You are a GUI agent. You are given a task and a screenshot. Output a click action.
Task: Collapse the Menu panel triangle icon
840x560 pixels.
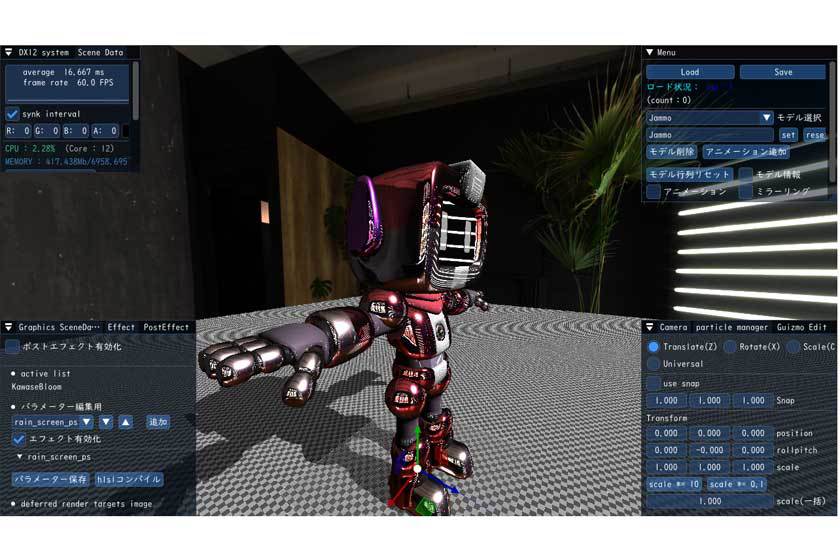click(649, 52)
